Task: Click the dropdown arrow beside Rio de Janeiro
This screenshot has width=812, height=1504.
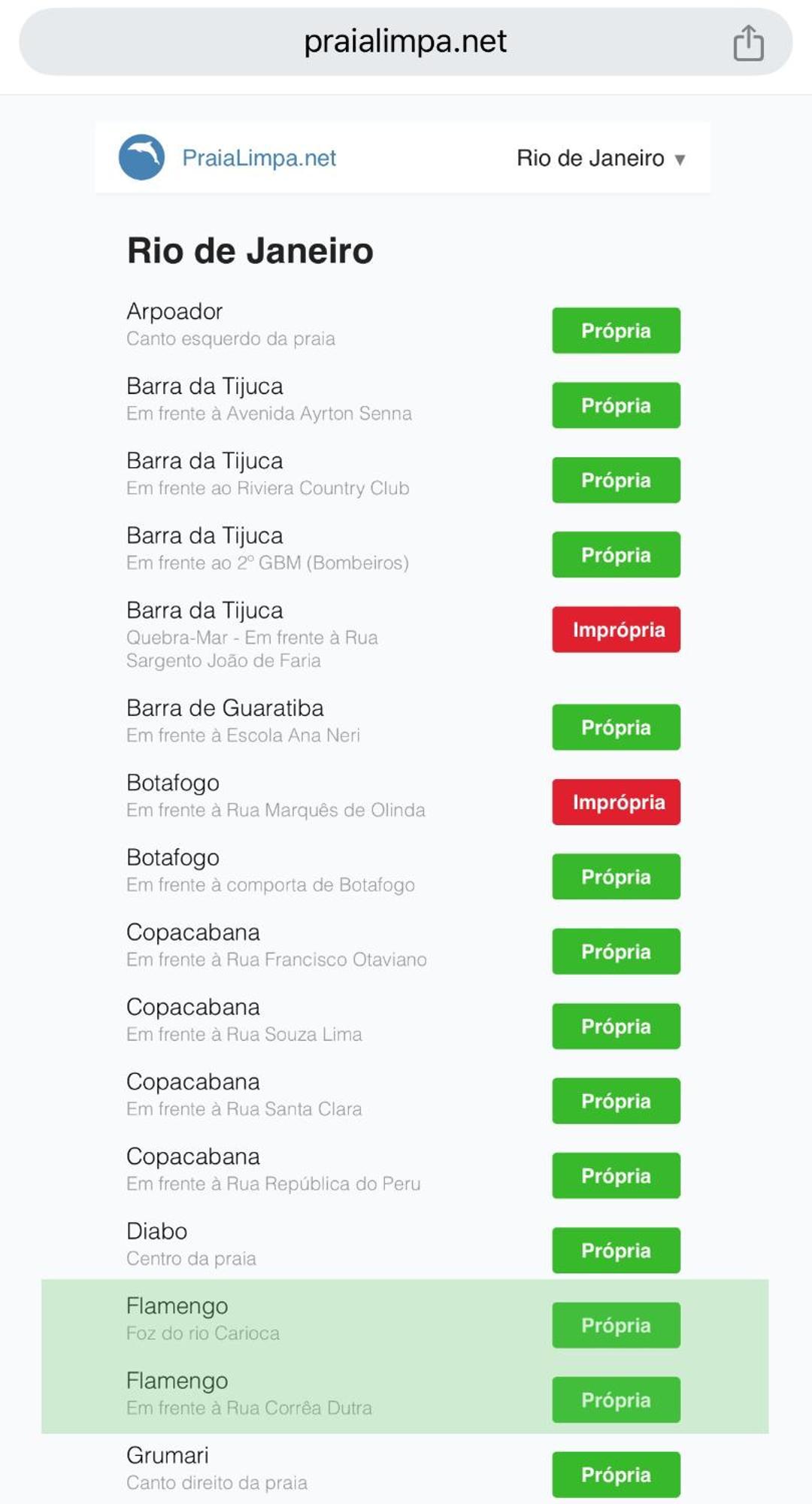Action: coord(680,159)
